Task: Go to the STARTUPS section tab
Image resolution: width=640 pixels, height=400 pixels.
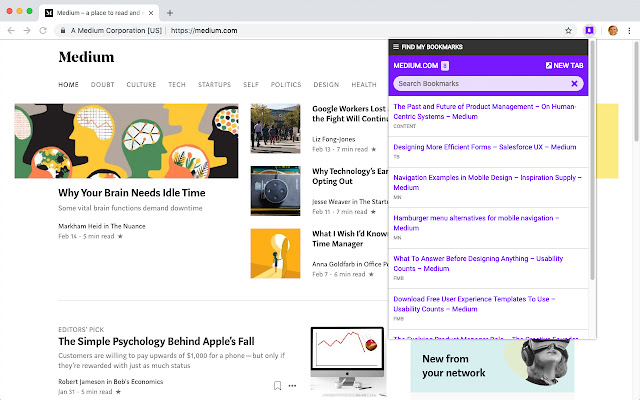Action: tap(214, 85)
